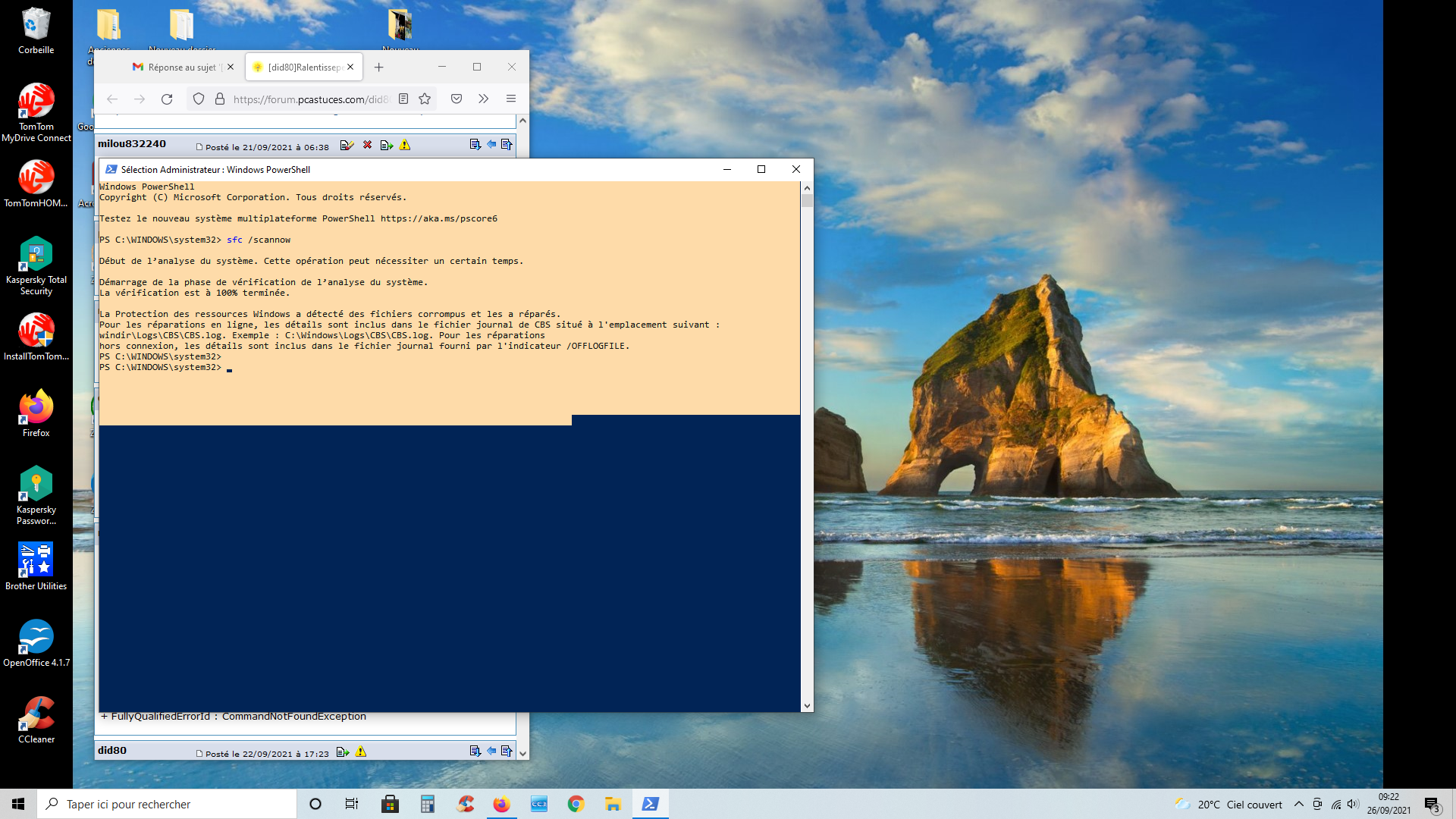
Task: Click the padlock site security icon
Action: 220,99
